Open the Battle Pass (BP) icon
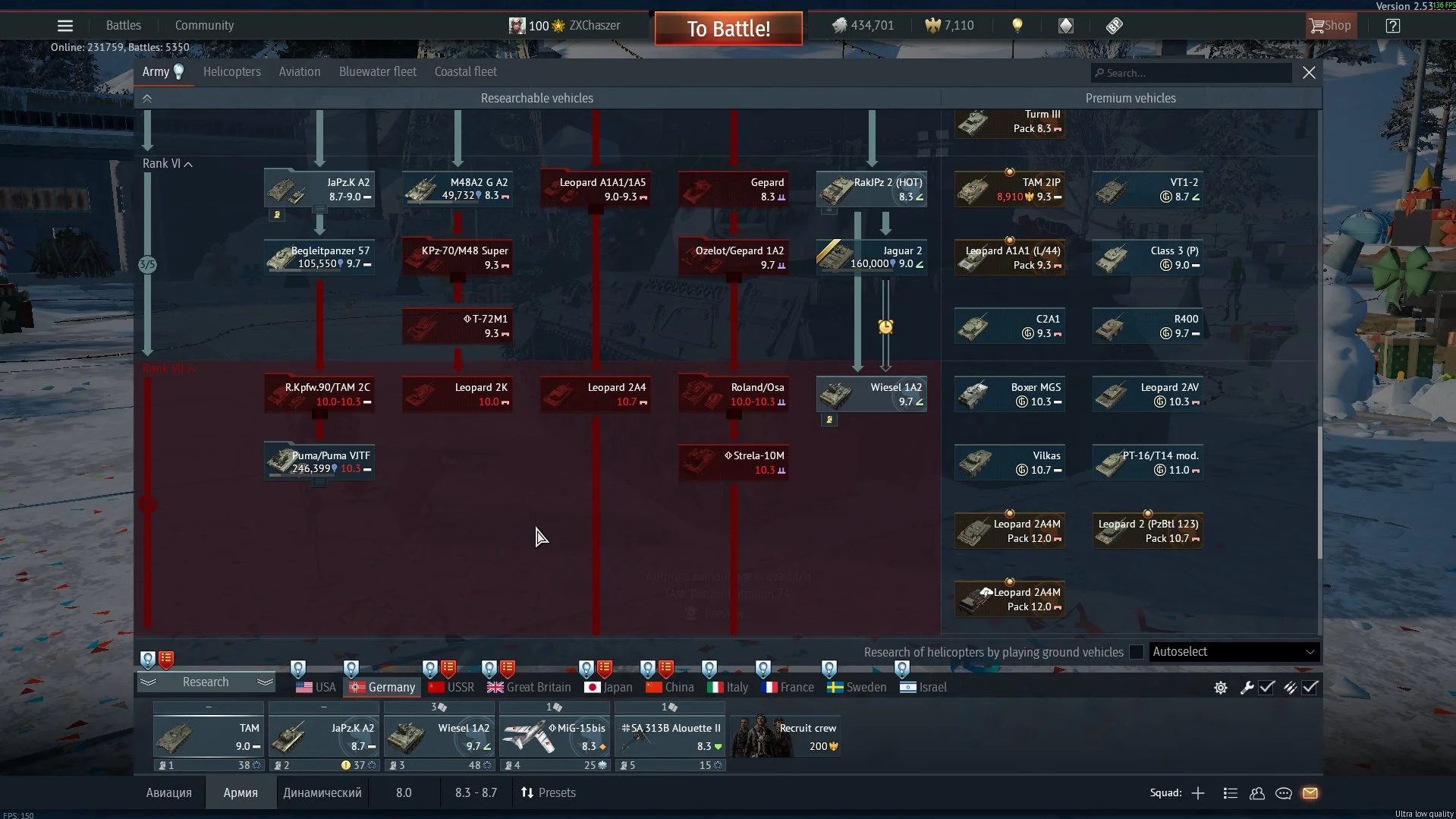The height and width of the screenshot is (819, 1456). 1114,26
